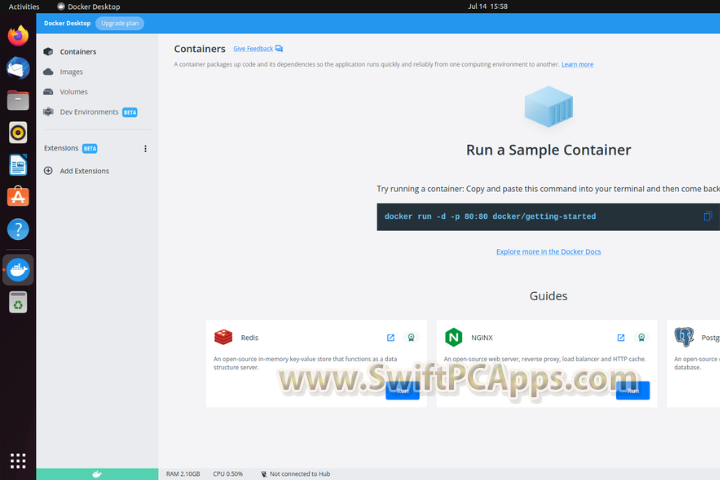Open Rhythmbox from the dock
The height and width of the screenshot is (480, 720).
(x=18, y=132)
